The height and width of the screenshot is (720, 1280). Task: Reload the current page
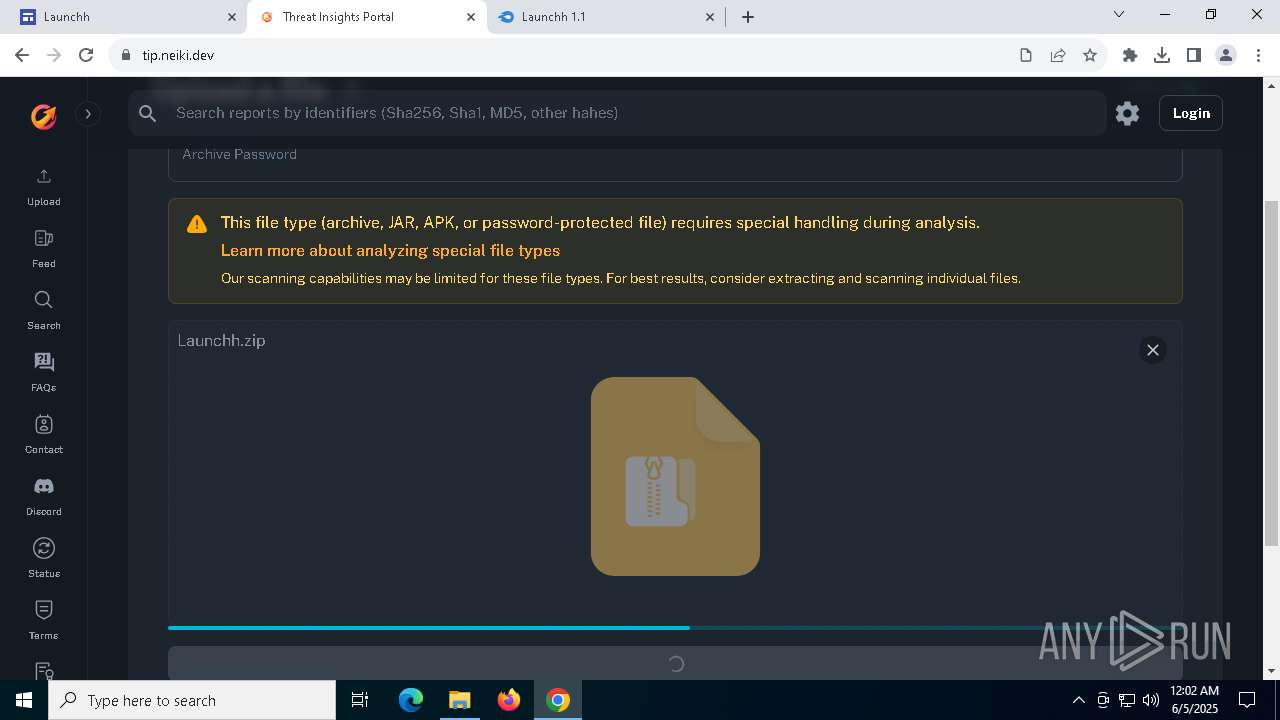[86, 55]
